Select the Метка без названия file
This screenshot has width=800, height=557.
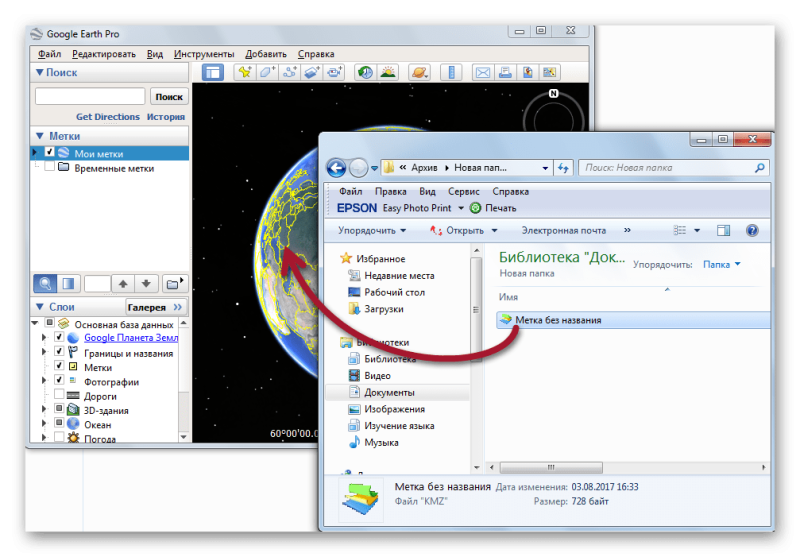[633, 320]
